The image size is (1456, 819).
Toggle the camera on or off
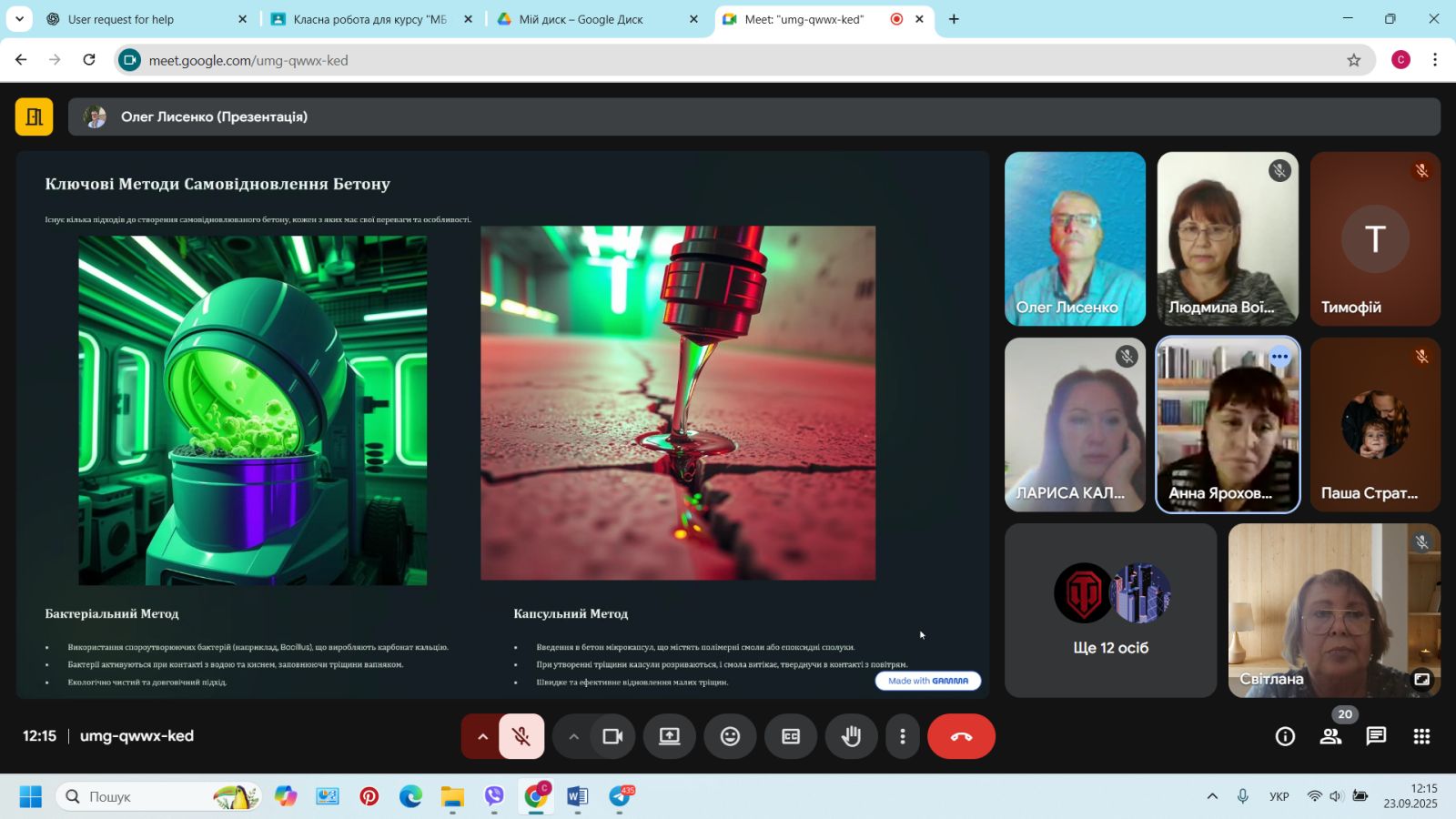click(x=612, y=736)
